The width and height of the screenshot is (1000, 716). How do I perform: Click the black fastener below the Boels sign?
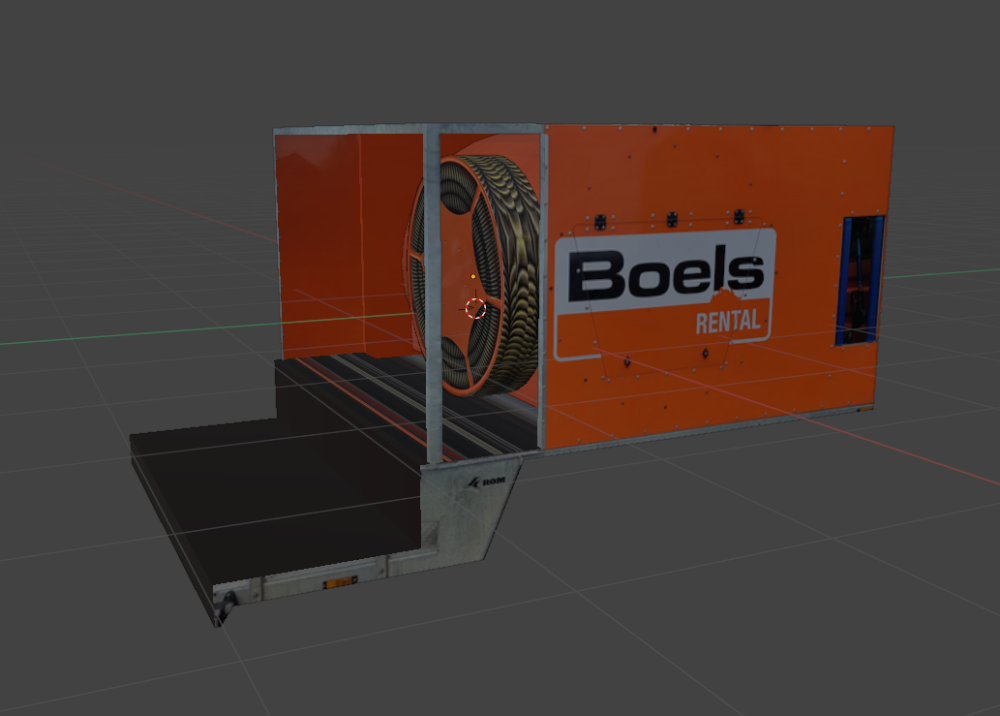(x=705, y=352)
